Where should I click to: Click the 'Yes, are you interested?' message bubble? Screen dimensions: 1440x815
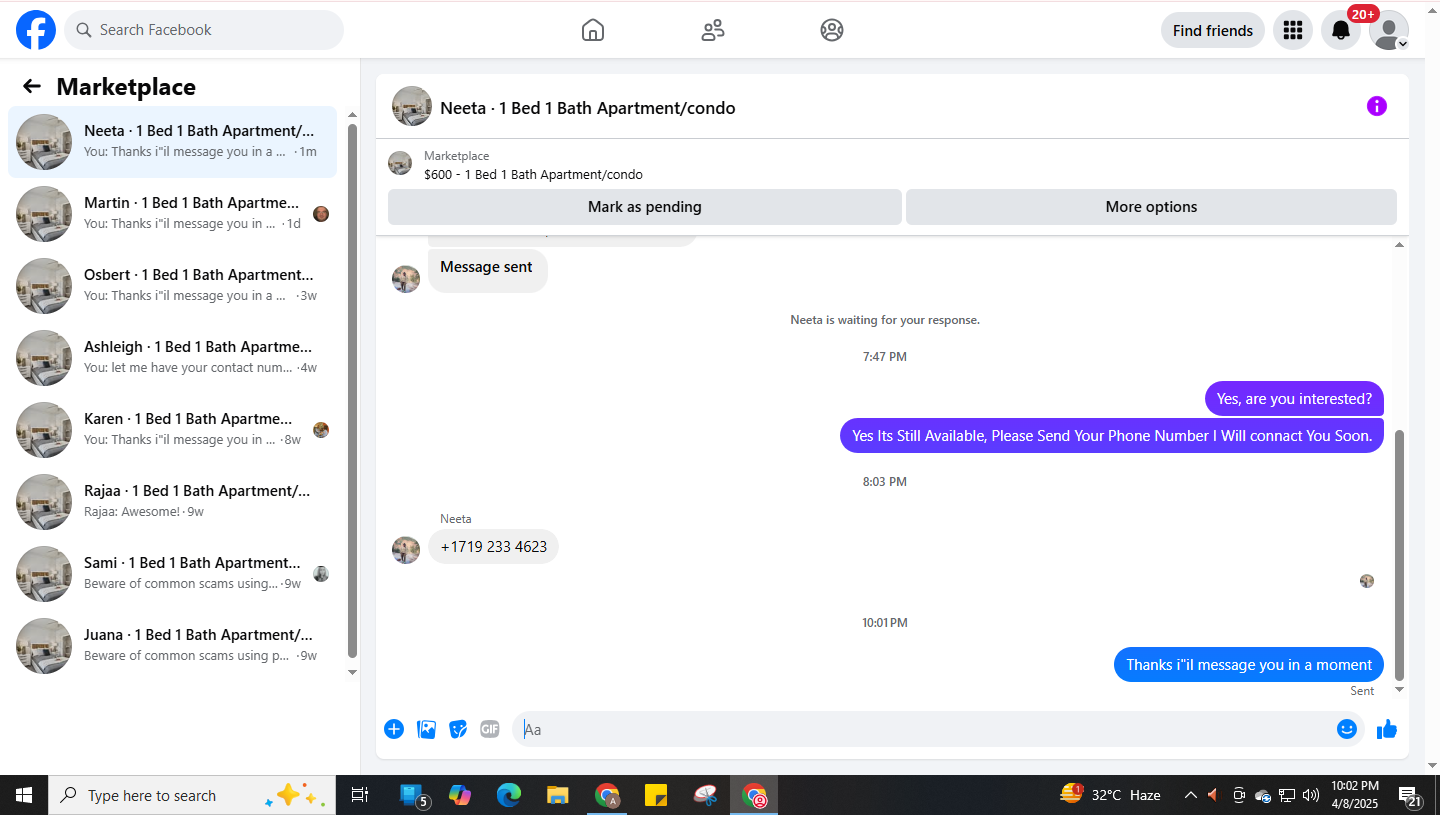(x=1294, y=399)
